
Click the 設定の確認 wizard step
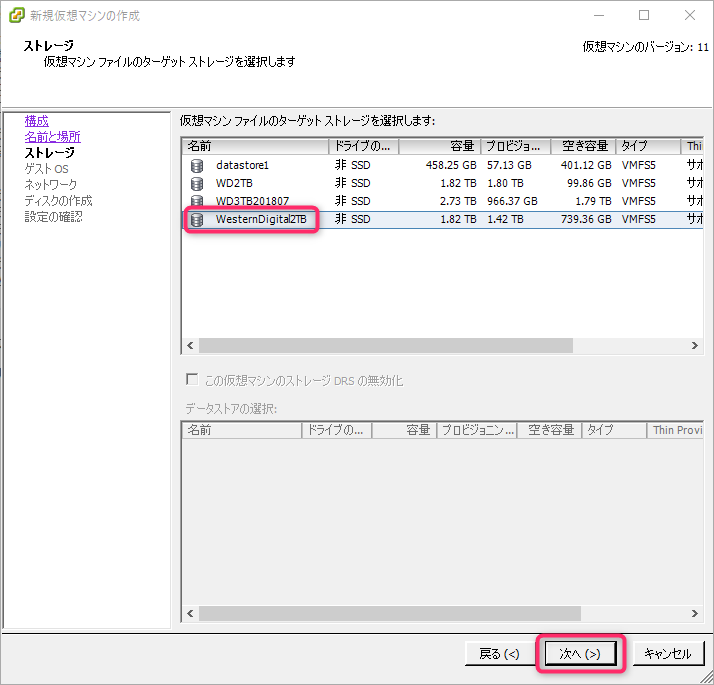(53, 217)
